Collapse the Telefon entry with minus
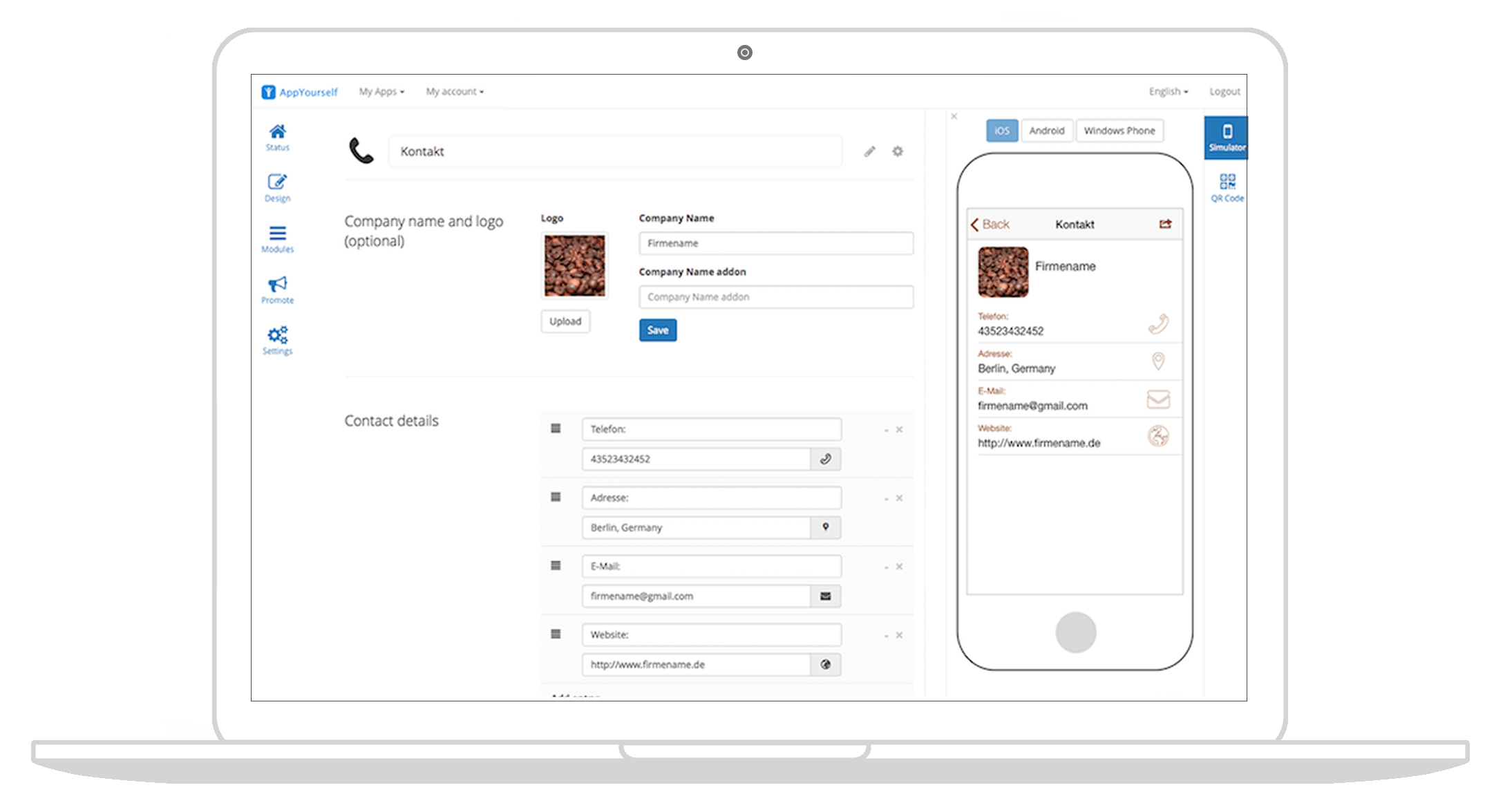The height and width of the screenshot is (812, 1503). point(886,430)
